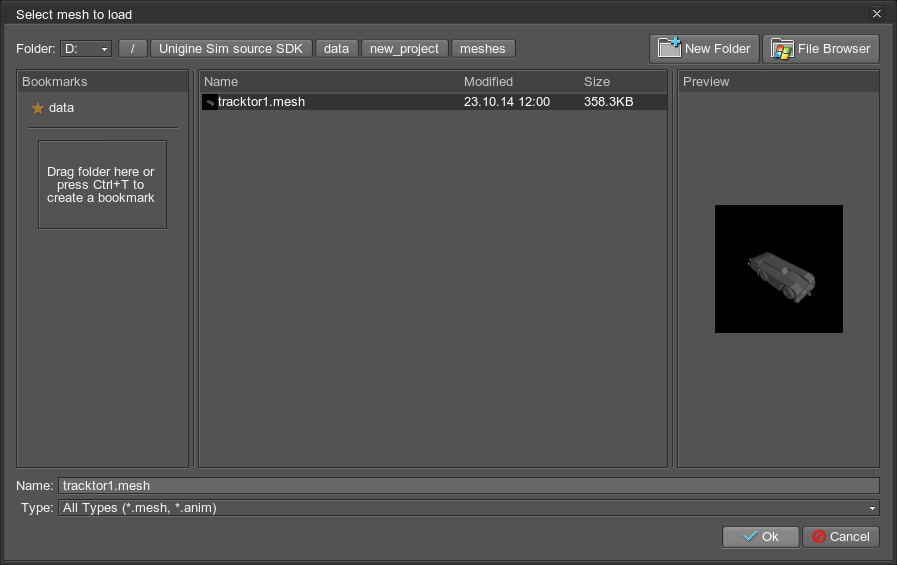Navigate to meshes path segment
The width and height of the screenshot is (897, 565).
pos(483,49)
